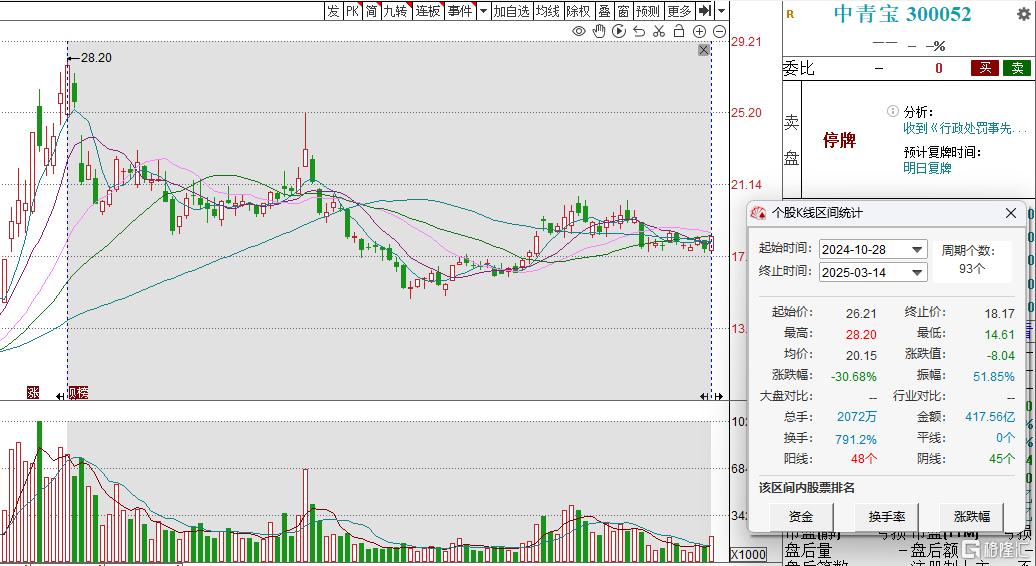Viewport: 1036px width, 566px height.
Task: Click the dialog's poker-card logo icon
Action: pos(758,213)
